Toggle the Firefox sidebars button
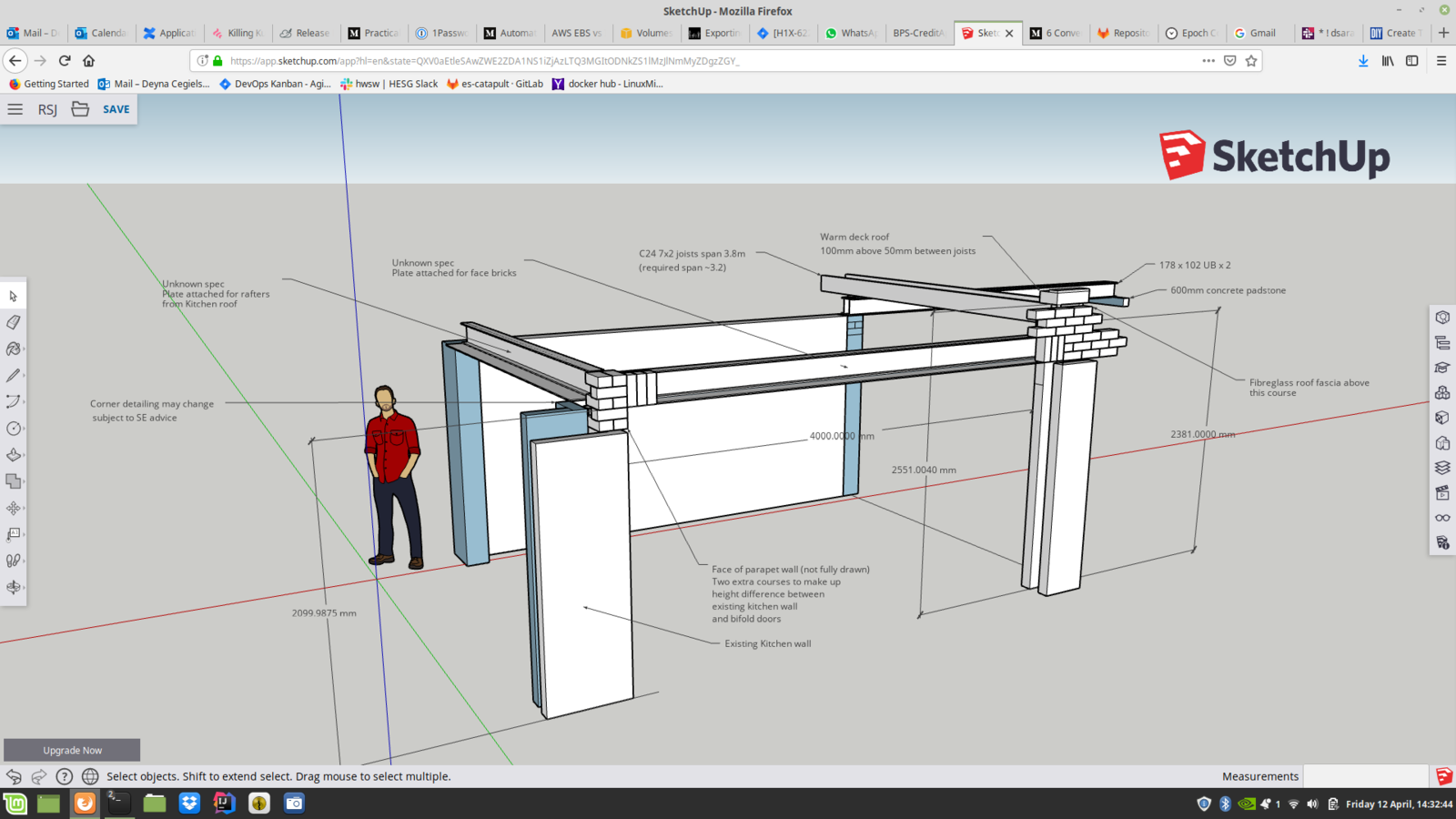The width and height of the screenshot is (1456, 819). [1411, 61]
